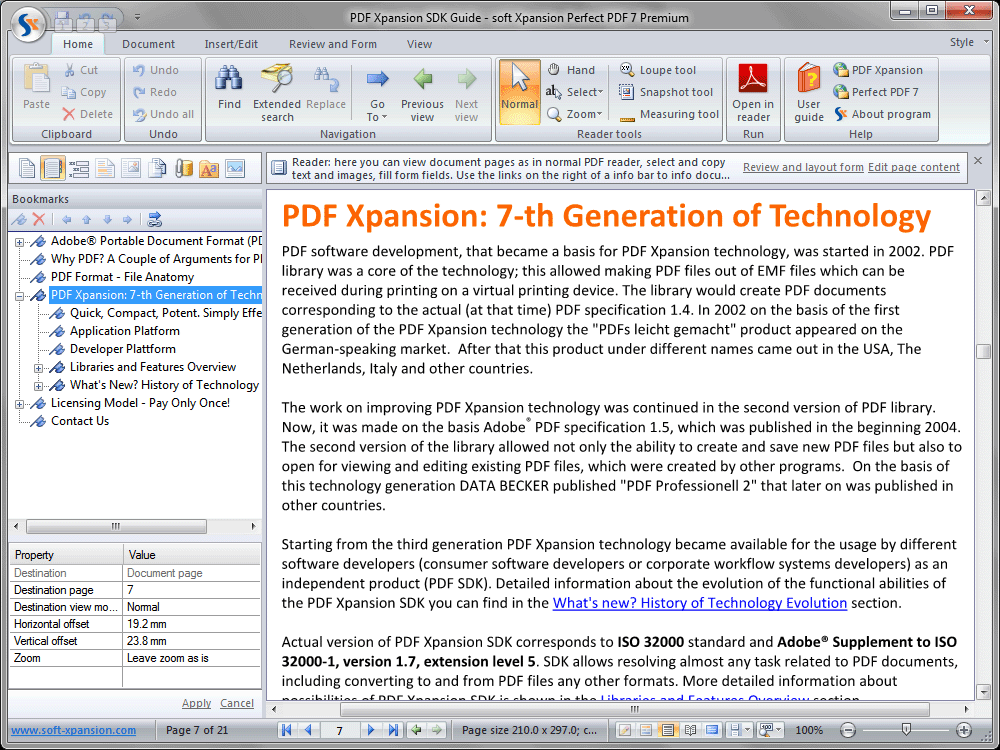The image size is (1000, 750).
Task: Select the Application Platform bookmark
Action: coord(124,331)
